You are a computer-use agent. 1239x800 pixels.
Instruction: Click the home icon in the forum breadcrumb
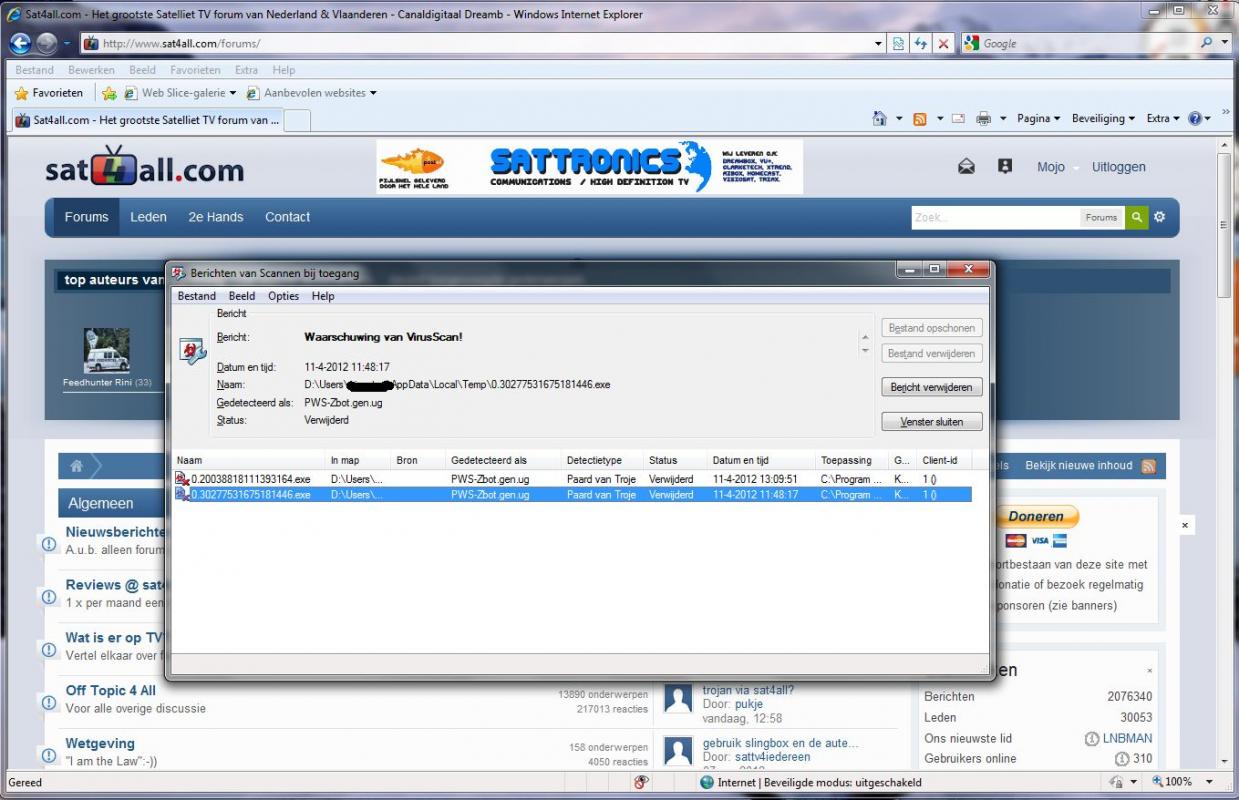pos(77,466)
